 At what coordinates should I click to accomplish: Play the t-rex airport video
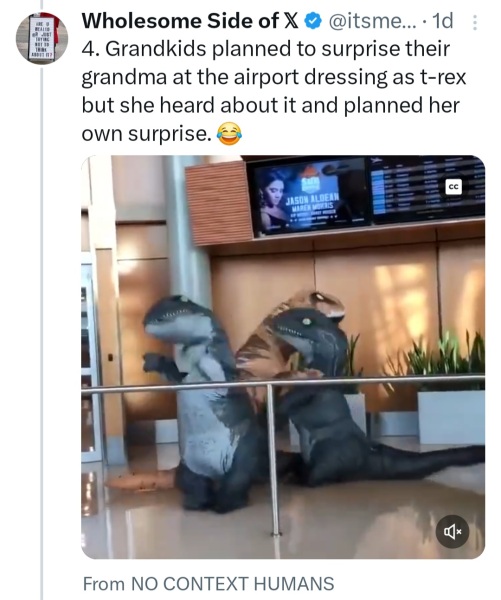(283, 357)
